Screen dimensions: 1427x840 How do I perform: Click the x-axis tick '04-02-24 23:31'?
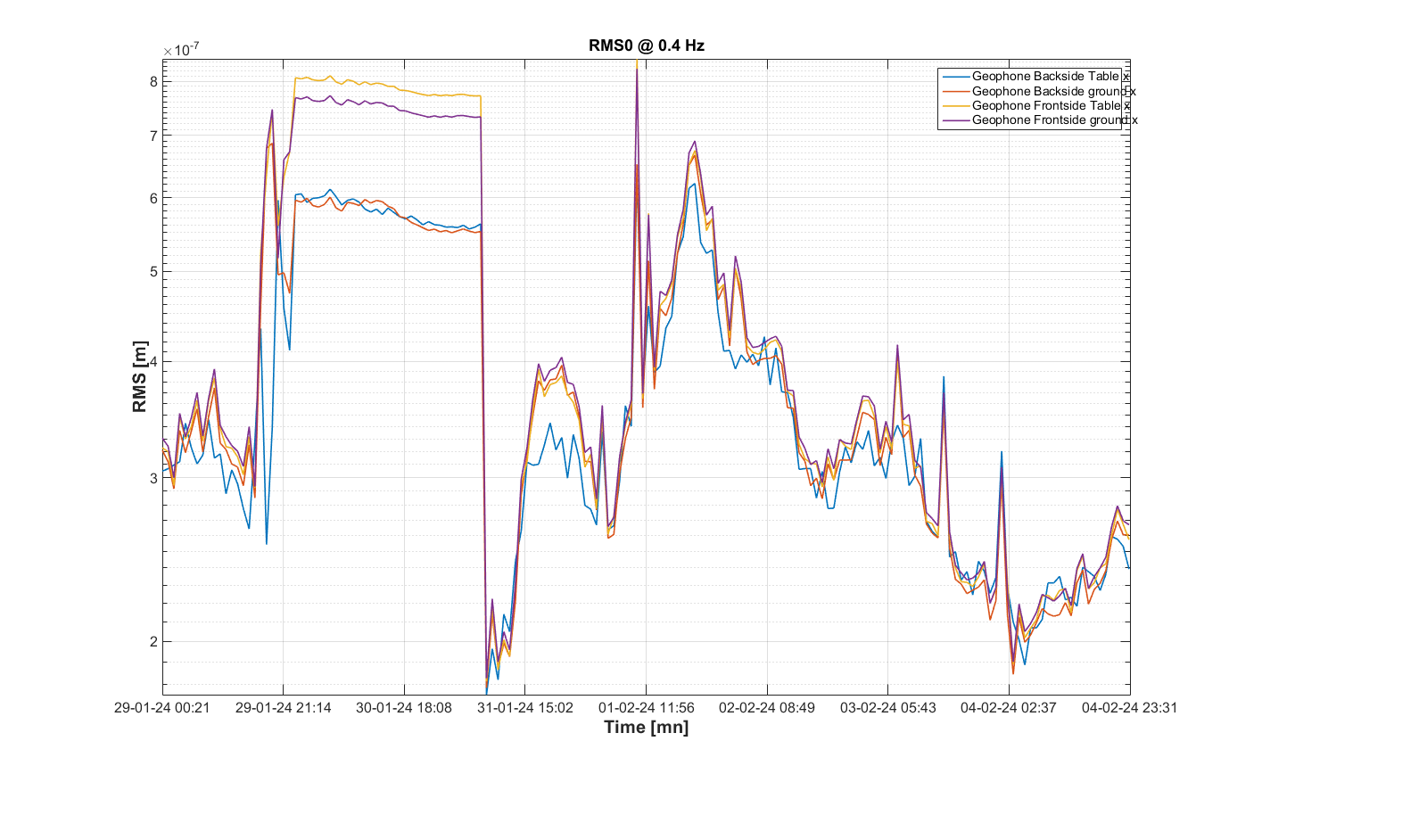[x=1129, y=708]
